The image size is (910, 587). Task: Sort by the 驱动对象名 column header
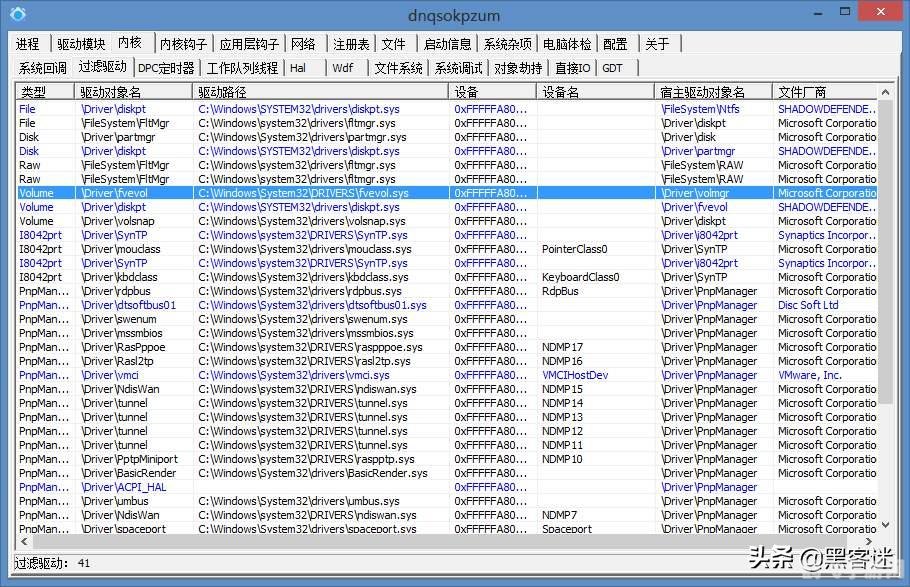coord(133,92)
